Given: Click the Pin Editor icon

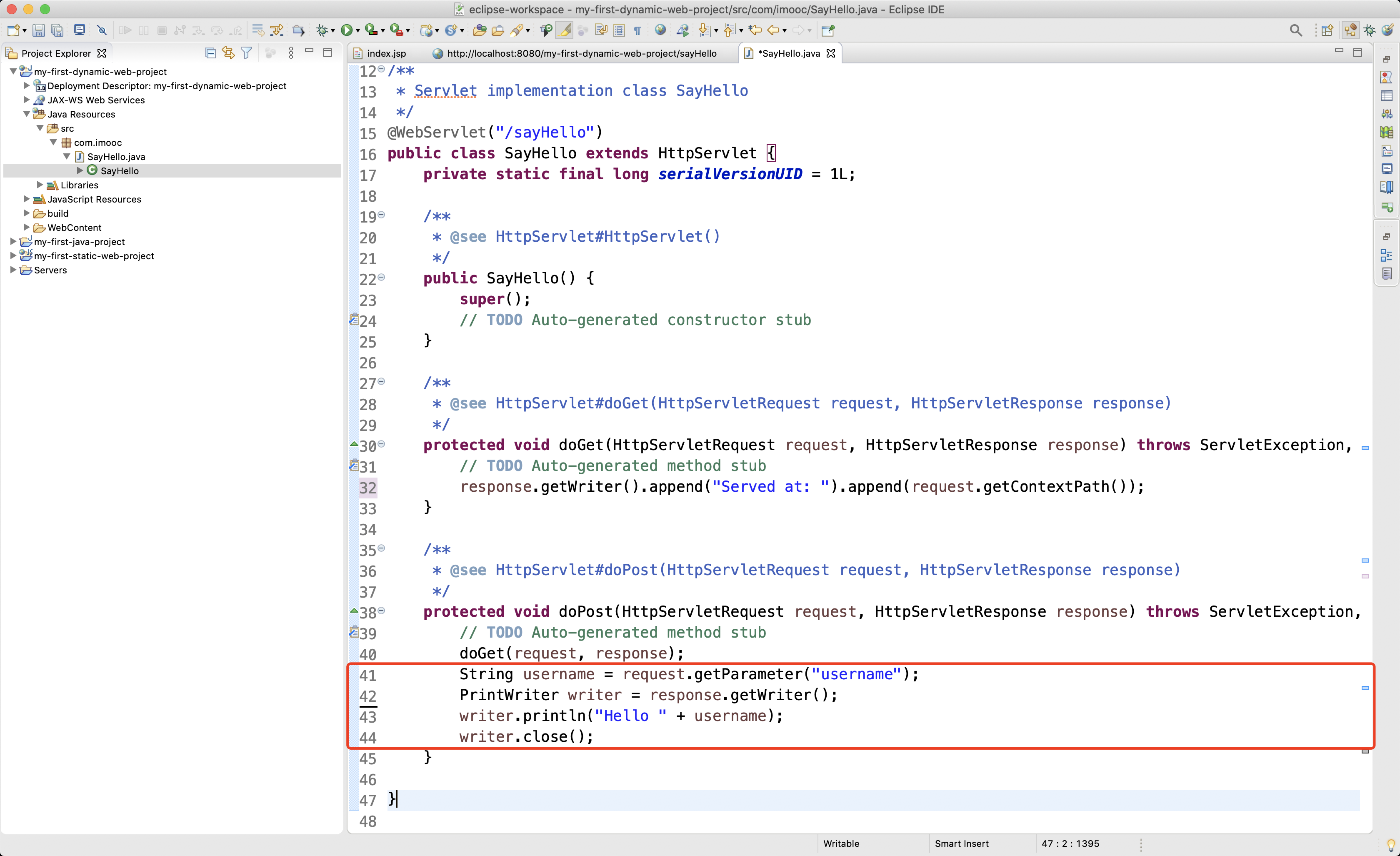Looking at the screenshot, I should (x=828, y=30).
